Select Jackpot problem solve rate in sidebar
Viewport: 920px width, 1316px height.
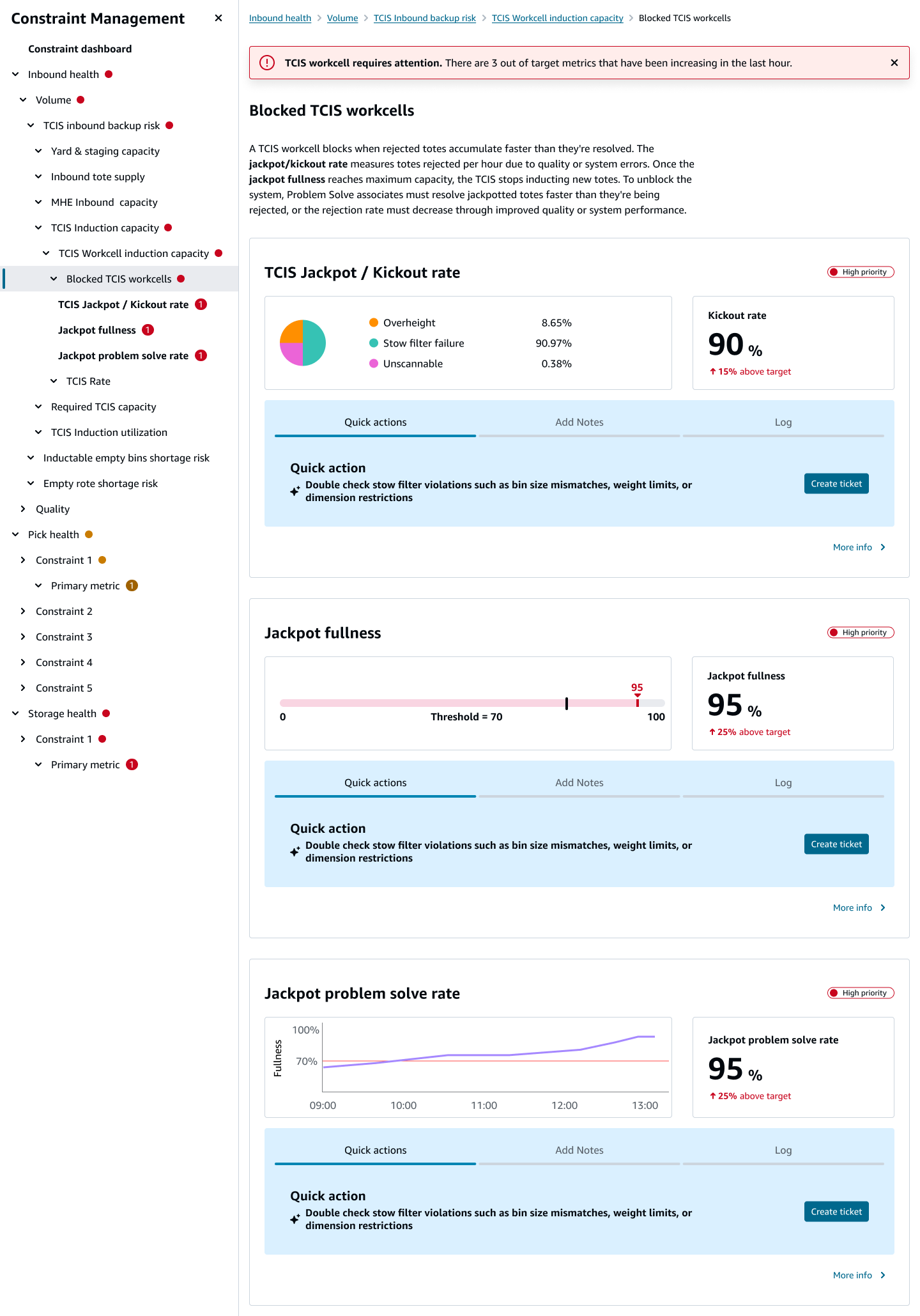pyautogui.click(x=123, y=355)
